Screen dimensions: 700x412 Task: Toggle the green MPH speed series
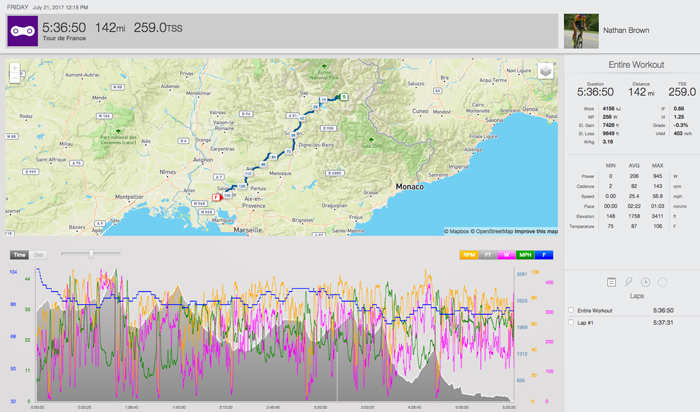[x=525, y=255]
